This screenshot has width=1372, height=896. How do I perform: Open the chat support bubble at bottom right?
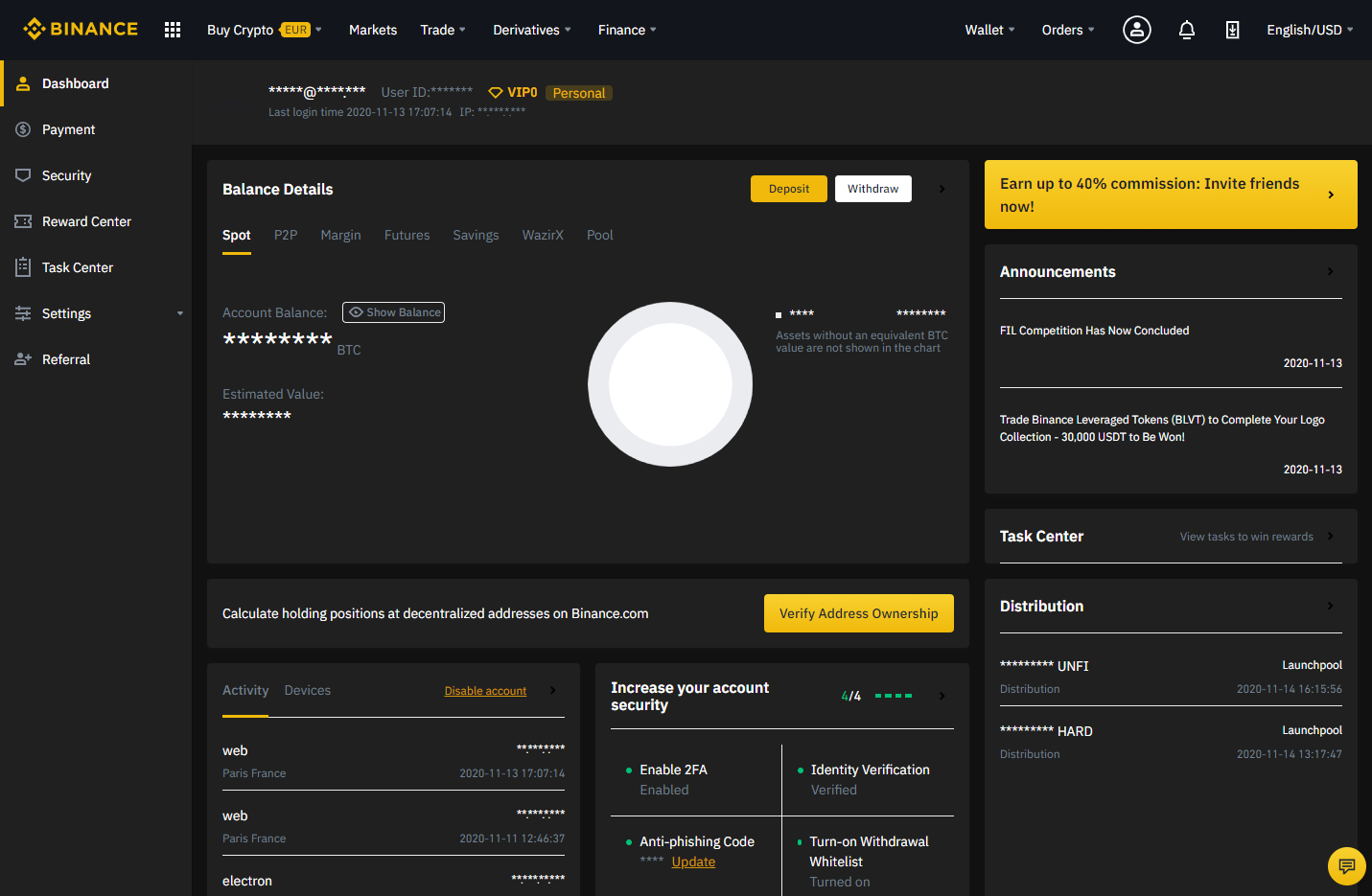(1346, 865)
